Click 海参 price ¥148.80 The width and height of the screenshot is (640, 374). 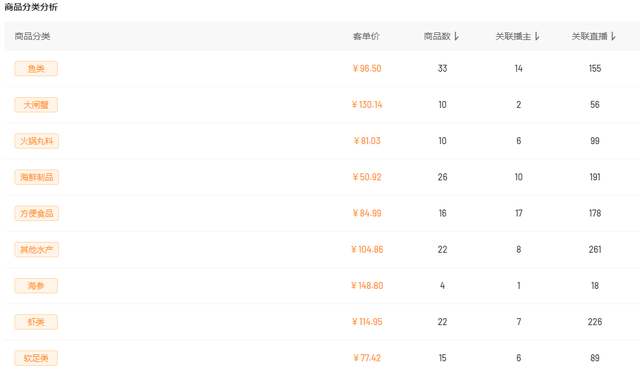click(367, 286)
